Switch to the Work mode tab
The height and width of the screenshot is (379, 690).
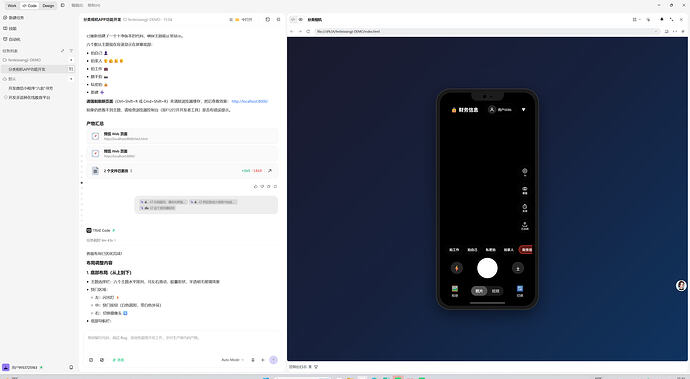click(12, 6)
